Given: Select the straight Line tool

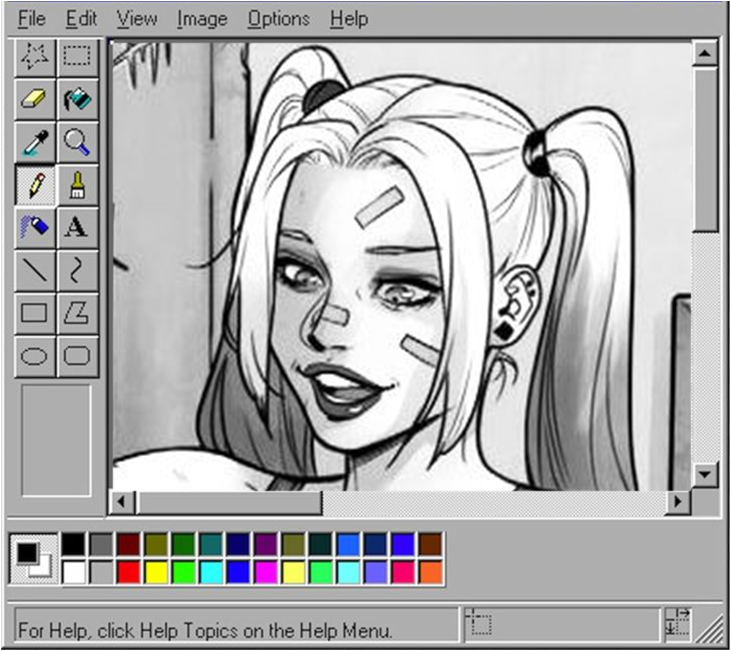Looking at the screenshot, I should coord(35,270).
